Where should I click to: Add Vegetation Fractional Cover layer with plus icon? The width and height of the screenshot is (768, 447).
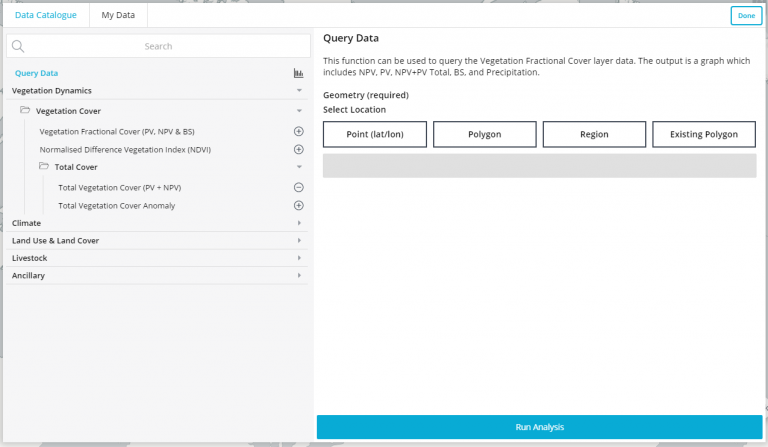[x=298, y=131]
